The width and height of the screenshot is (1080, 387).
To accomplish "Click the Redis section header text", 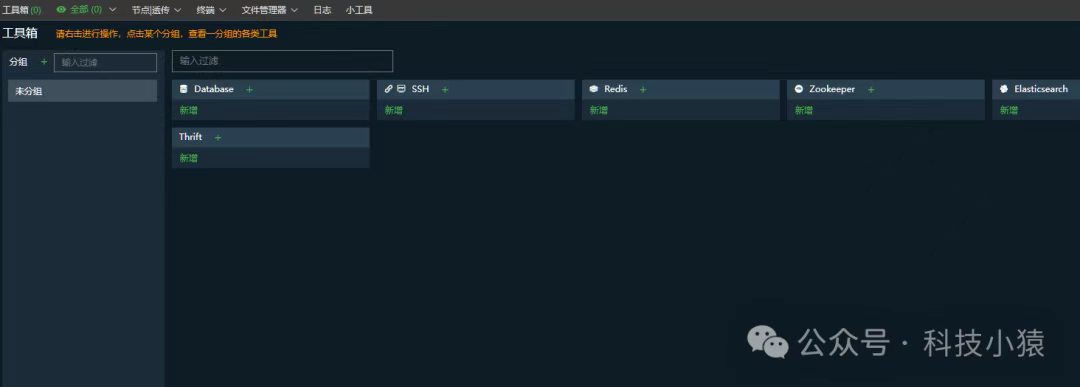I will pos(616,90).
